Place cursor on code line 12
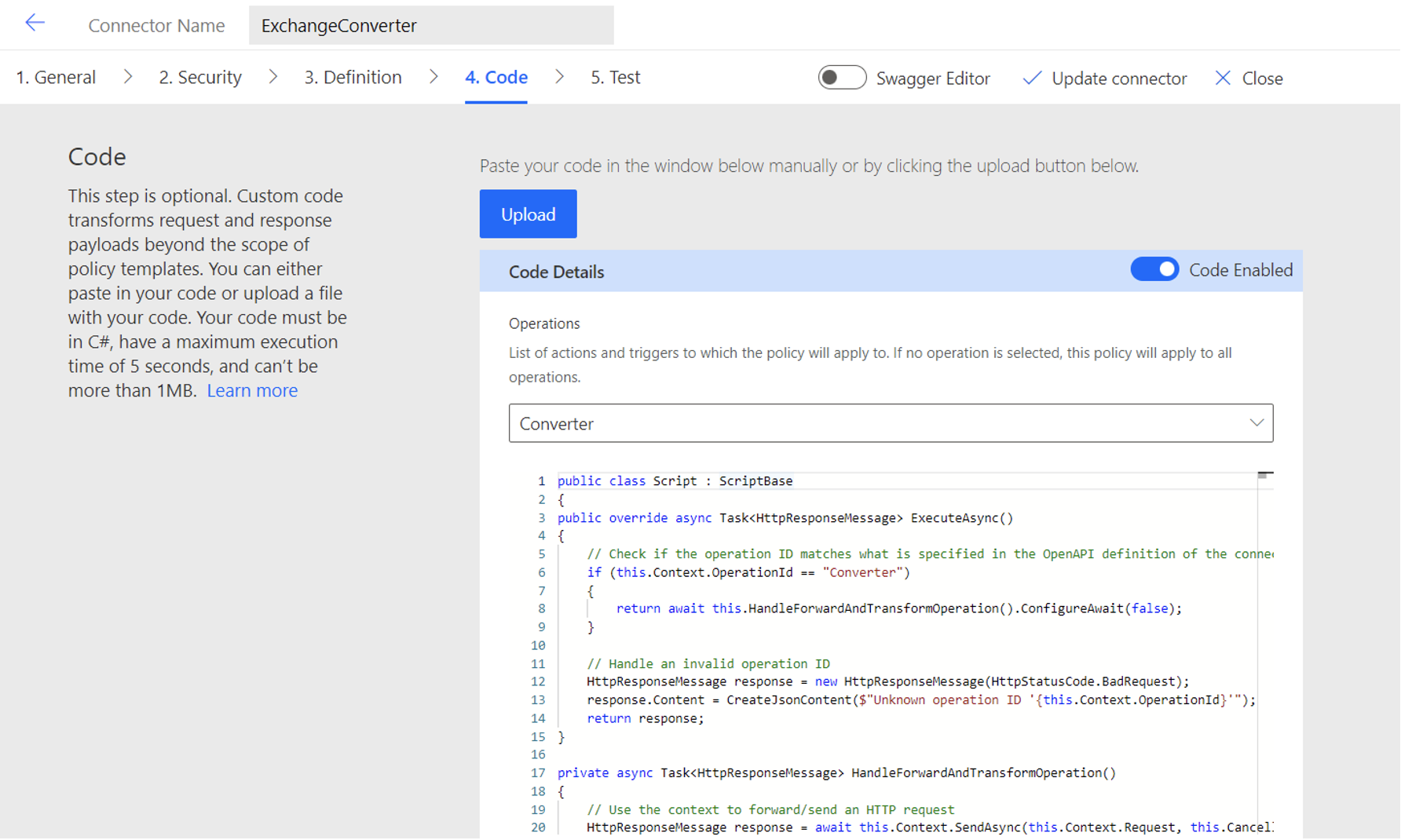This screenshot has width=1401, height=840. click(887, 681)
